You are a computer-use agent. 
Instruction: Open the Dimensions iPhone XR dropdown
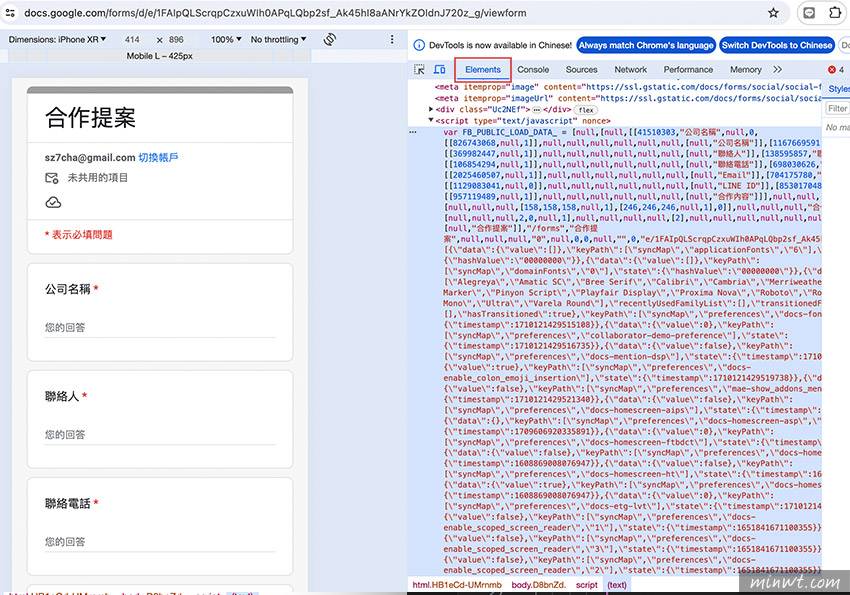coord(57,40)
